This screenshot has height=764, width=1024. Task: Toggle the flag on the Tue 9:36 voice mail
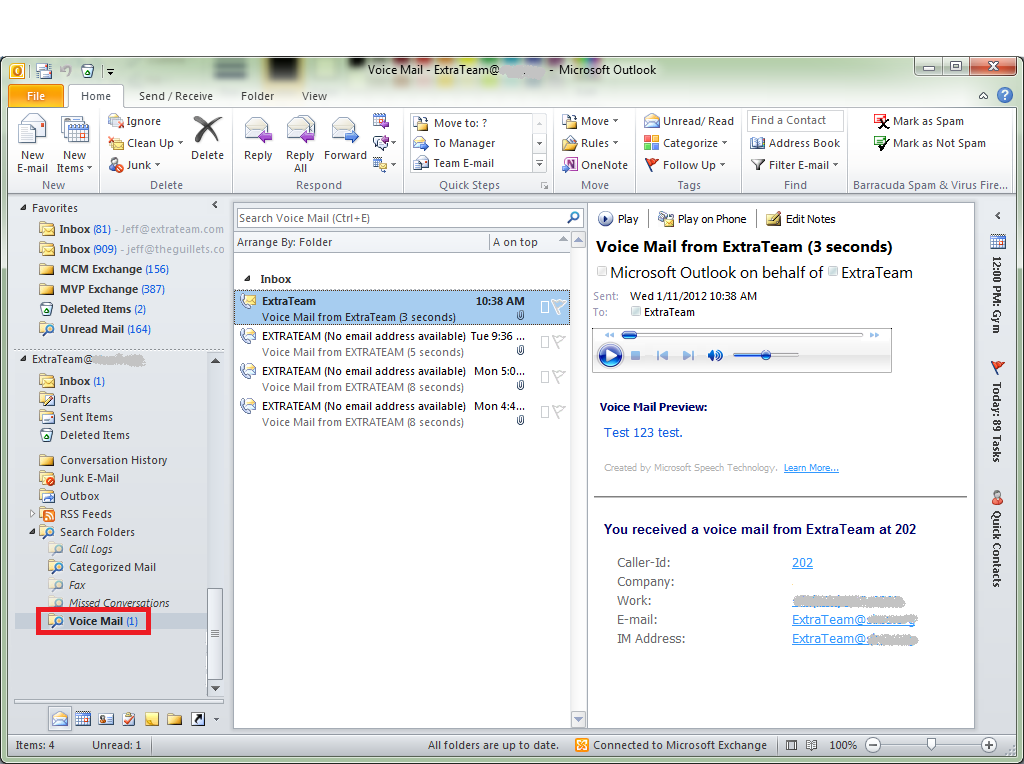558,342
